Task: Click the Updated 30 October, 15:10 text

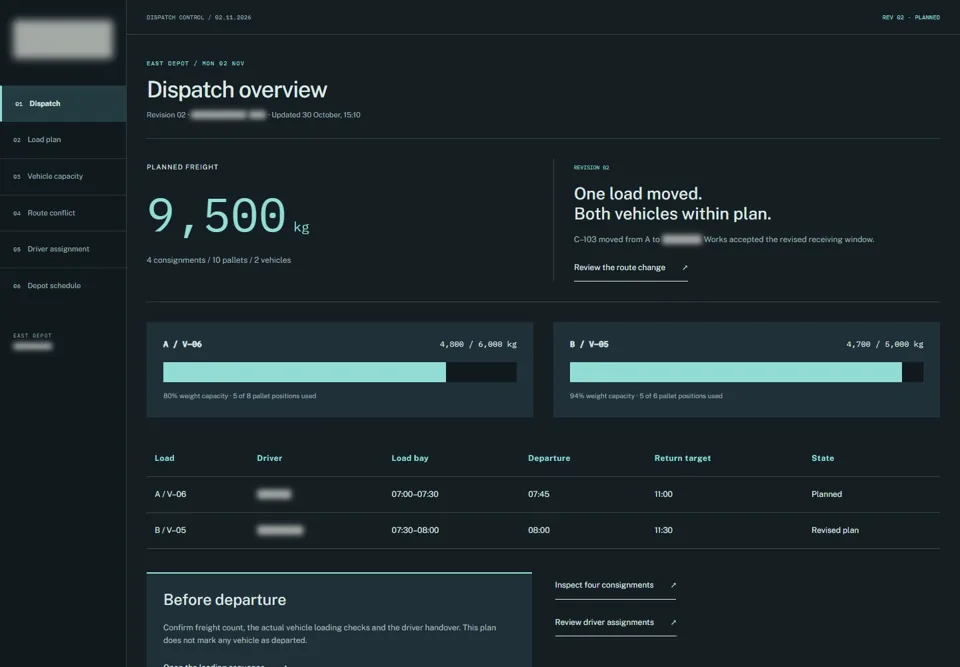Action: [x=315, y=115]
